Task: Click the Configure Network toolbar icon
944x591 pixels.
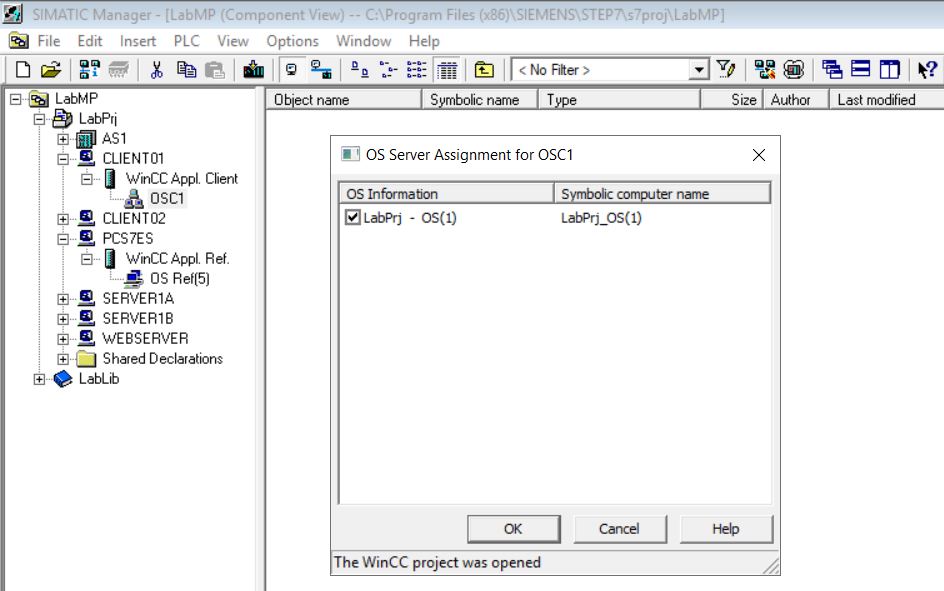Action: (x=765, y=70)
